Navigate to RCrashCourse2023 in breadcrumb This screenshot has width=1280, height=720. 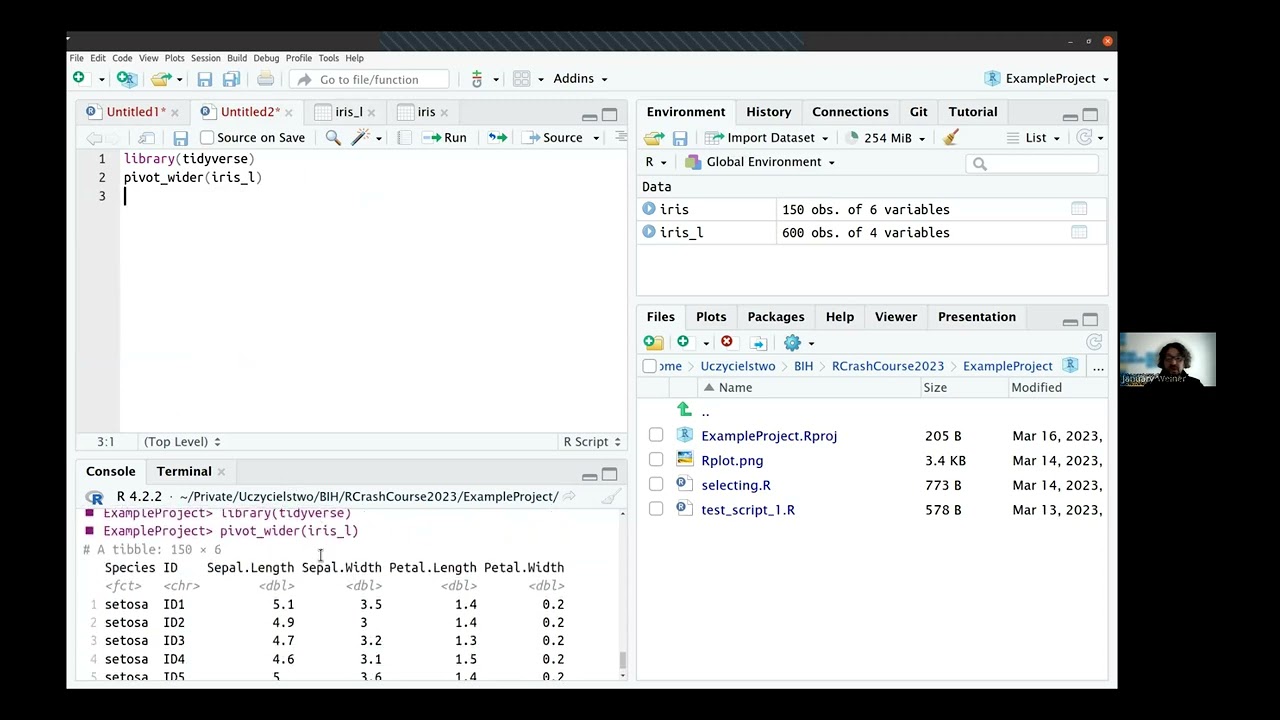888,366
